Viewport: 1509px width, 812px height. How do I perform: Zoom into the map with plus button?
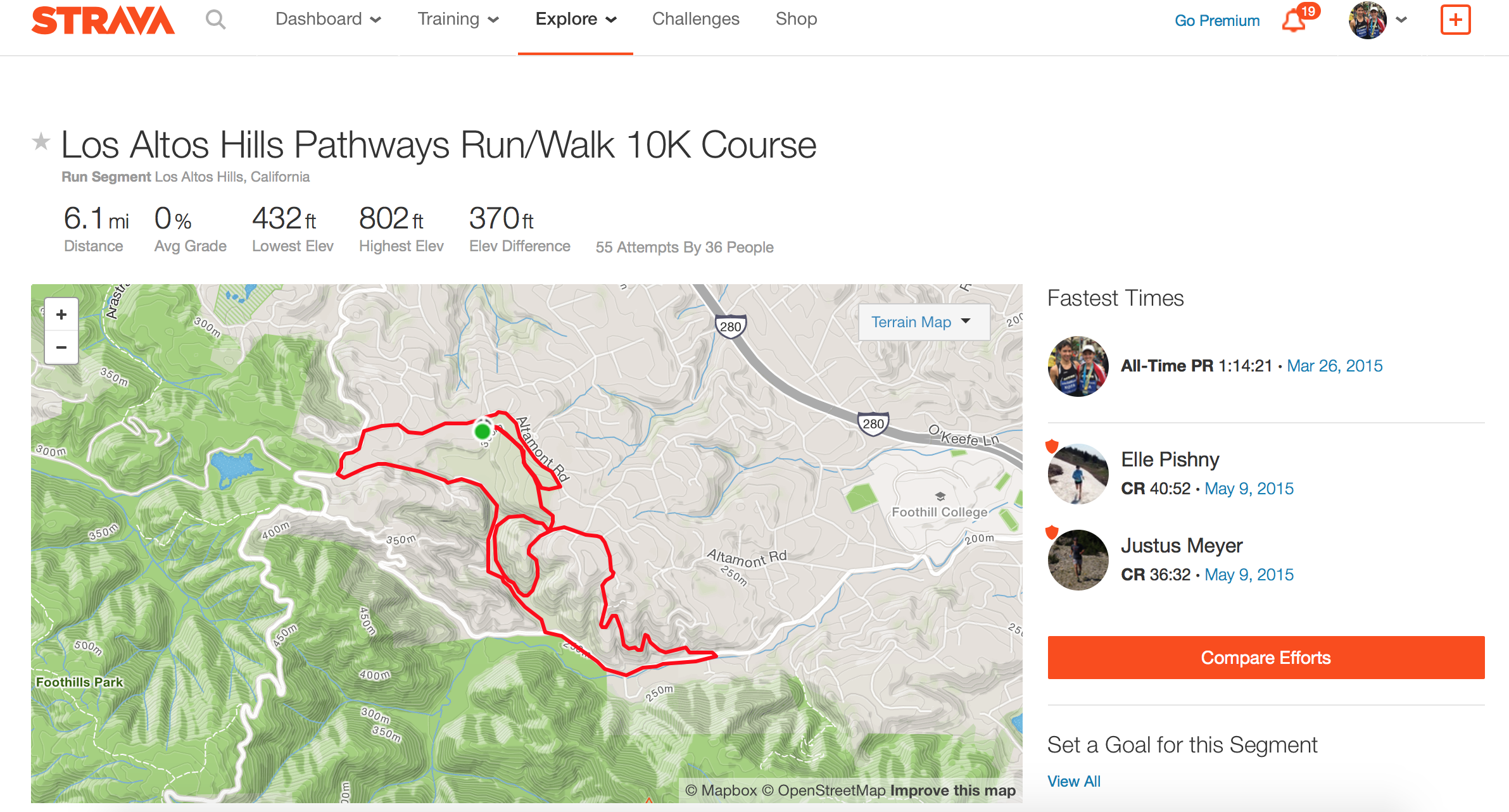pos(61,315)
